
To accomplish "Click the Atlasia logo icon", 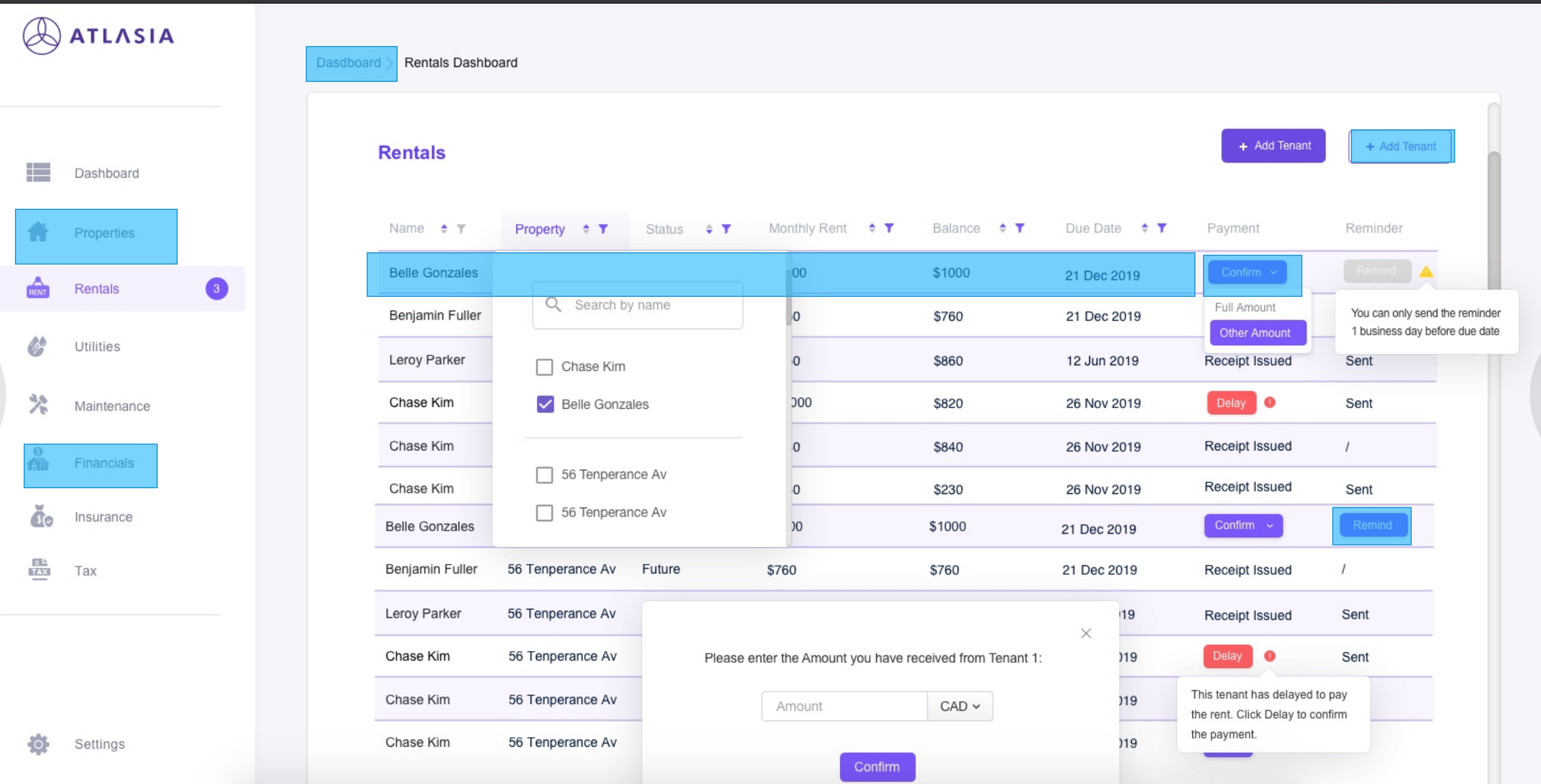I will 42,36.
